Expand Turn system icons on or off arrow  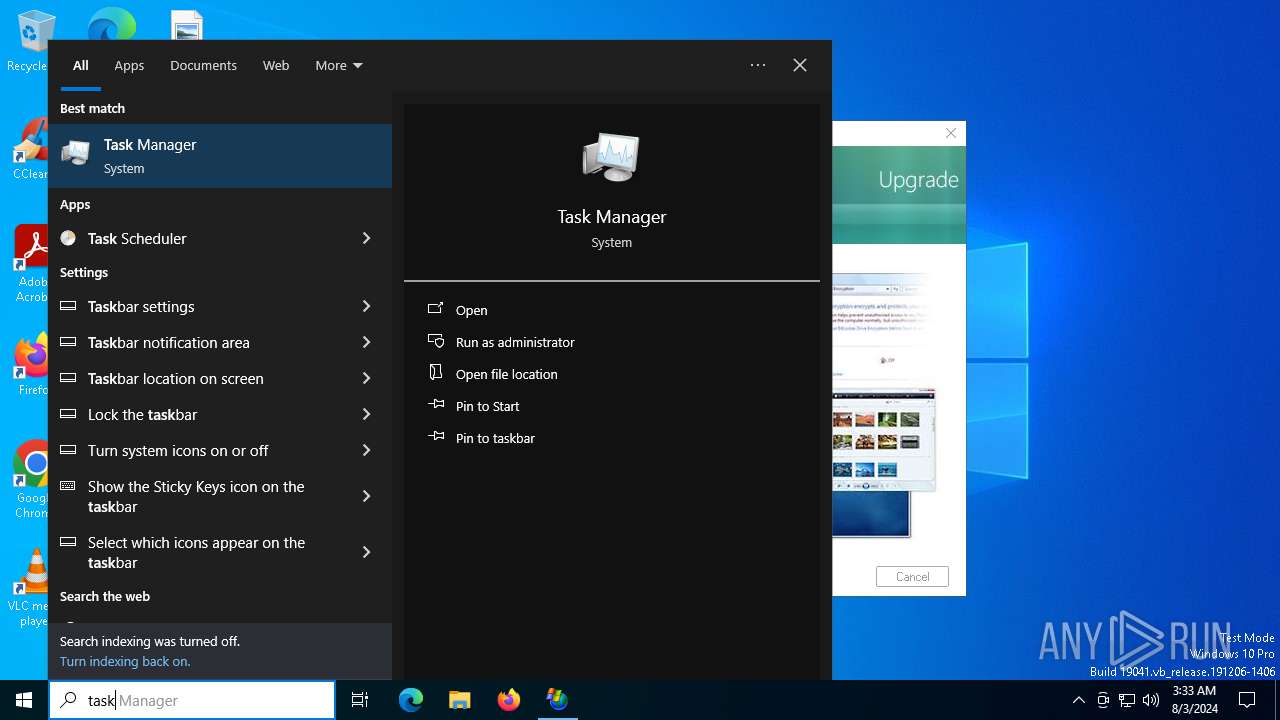(x=366, y=450)
